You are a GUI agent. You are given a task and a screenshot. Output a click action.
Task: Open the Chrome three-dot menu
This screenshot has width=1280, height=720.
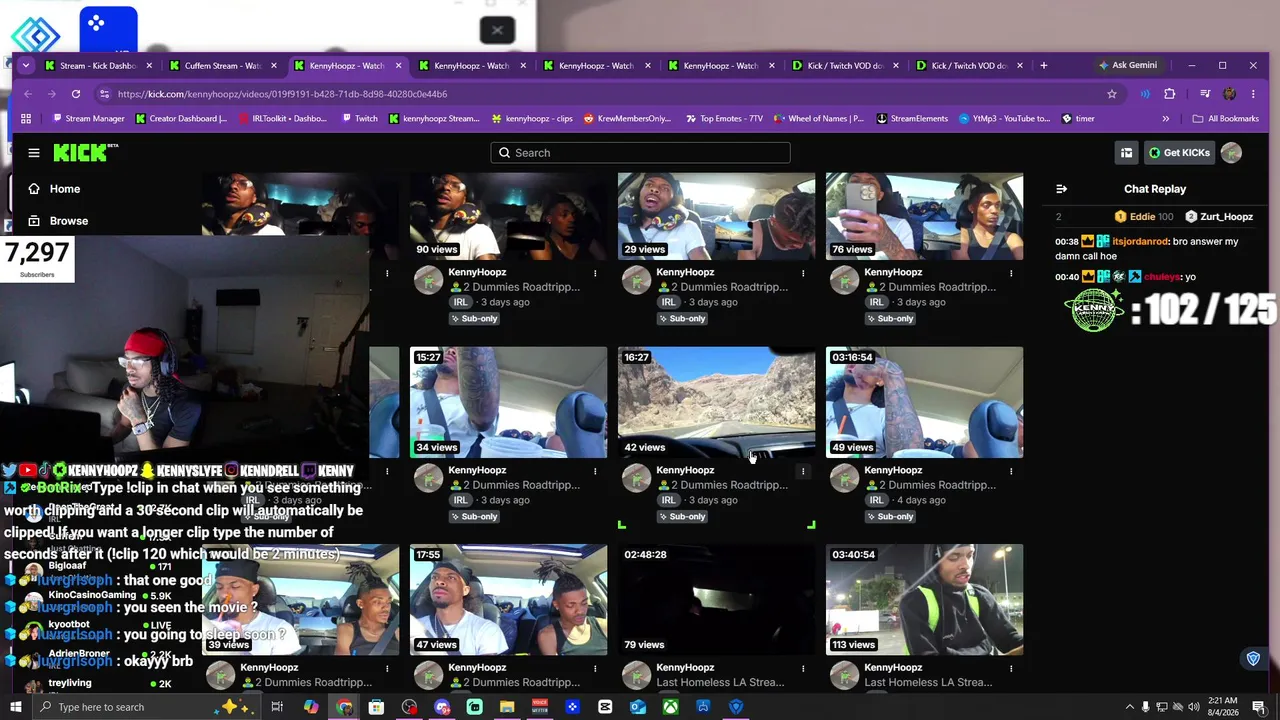(x=1253, y=94)
